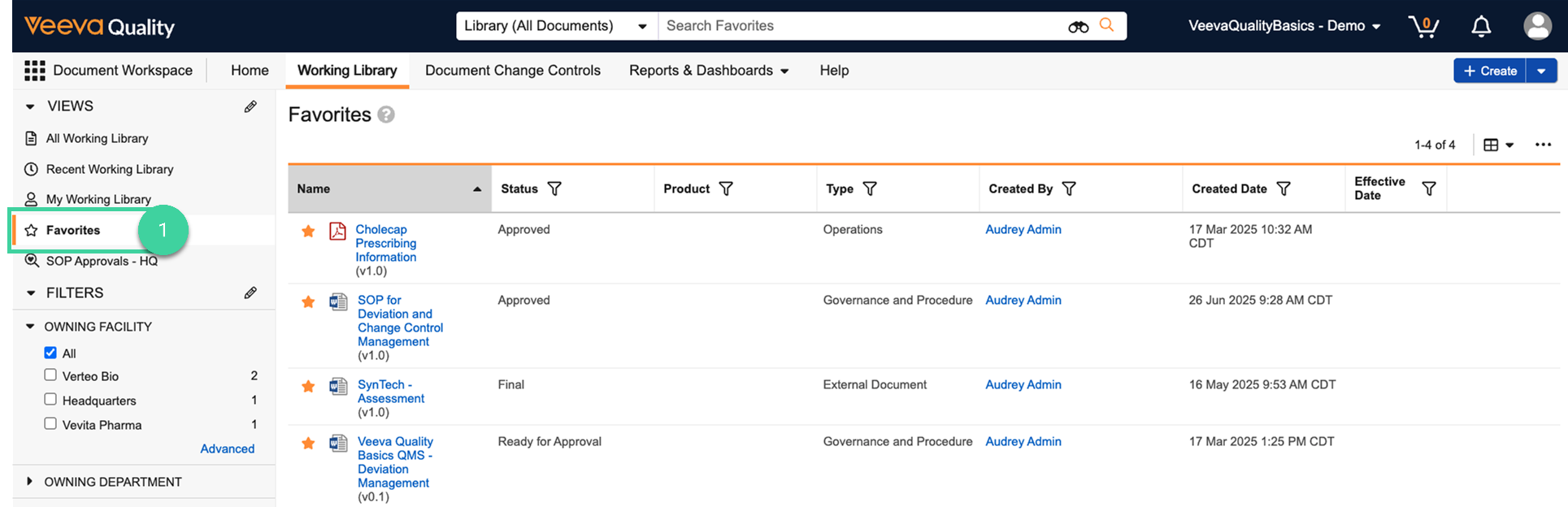This screenshot has width=1568, height=507.
Task: Click the Search Favorites input field
Action: [x=862, y=26]
